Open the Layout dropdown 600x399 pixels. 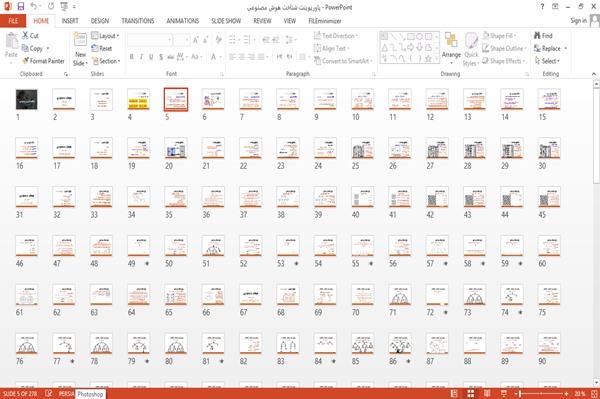(105, 36)
